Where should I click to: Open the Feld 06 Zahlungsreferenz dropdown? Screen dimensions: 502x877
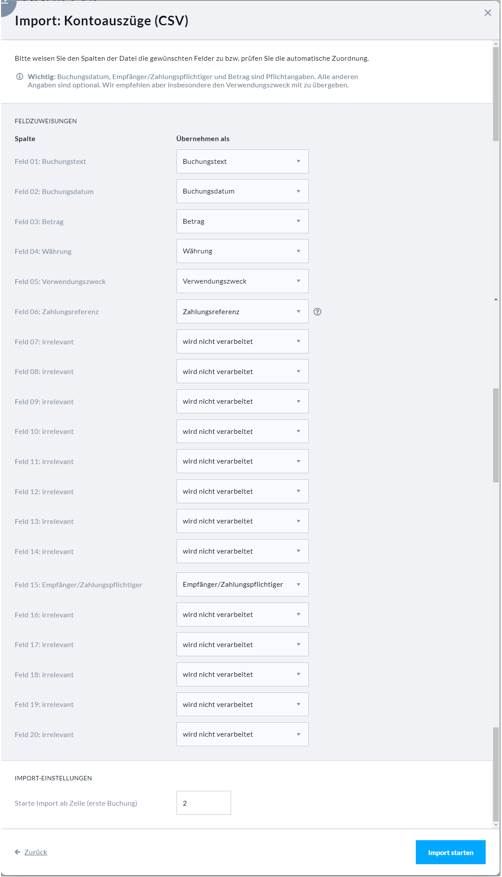(242, 312)
